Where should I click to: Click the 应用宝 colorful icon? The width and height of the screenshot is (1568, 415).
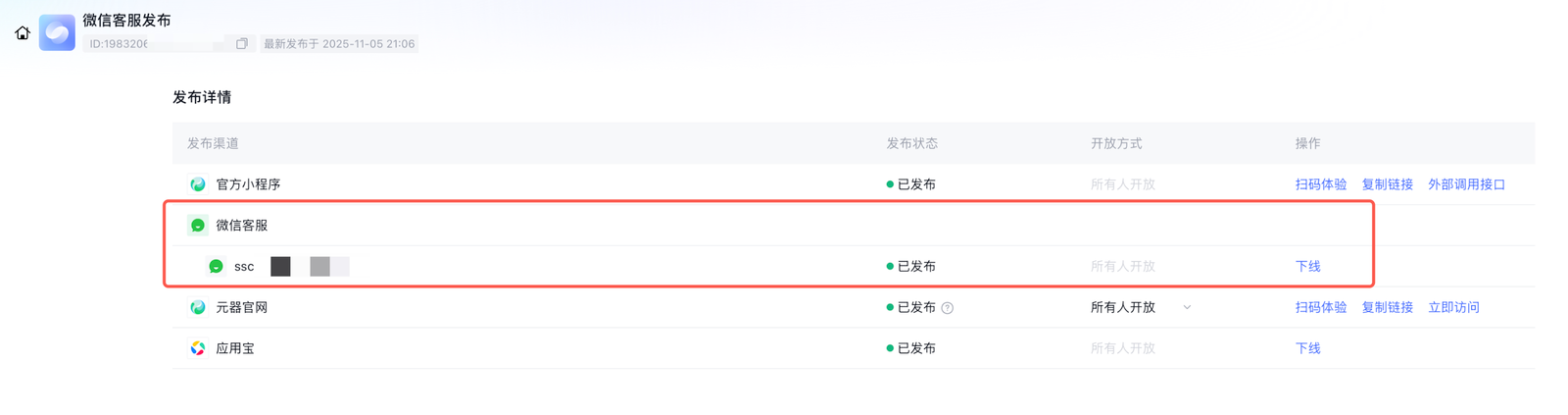click(198, 348)
